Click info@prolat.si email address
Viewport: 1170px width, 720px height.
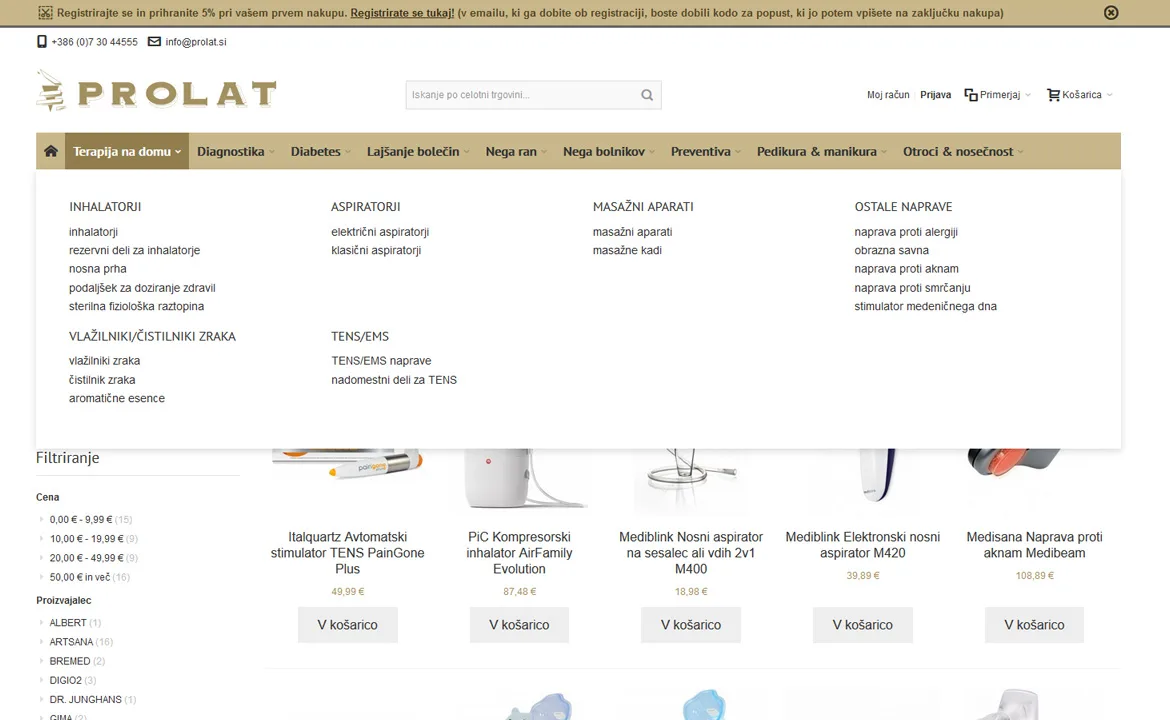[195, 43]
